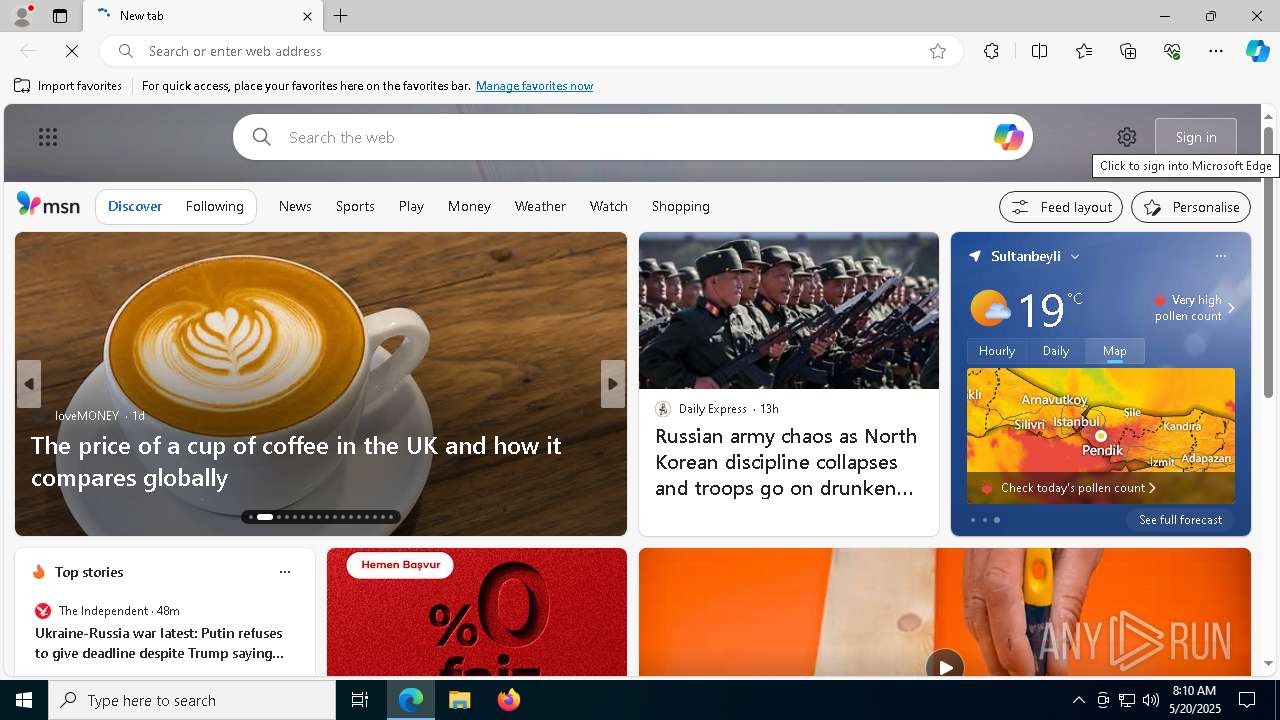Open News menu item

(x=295, y=206)
